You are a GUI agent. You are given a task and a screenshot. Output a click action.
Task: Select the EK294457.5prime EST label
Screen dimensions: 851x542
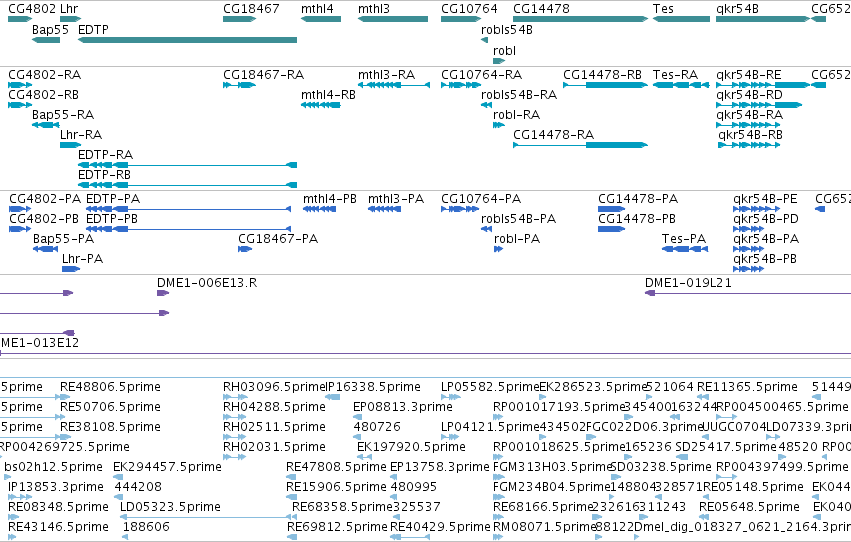coord(167,467)
